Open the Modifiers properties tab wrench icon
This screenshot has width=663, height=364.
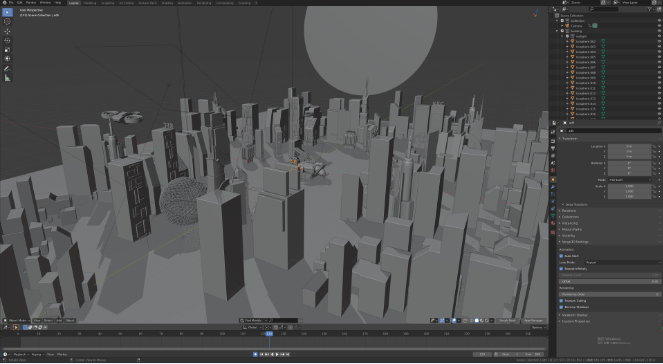point(553,187)
